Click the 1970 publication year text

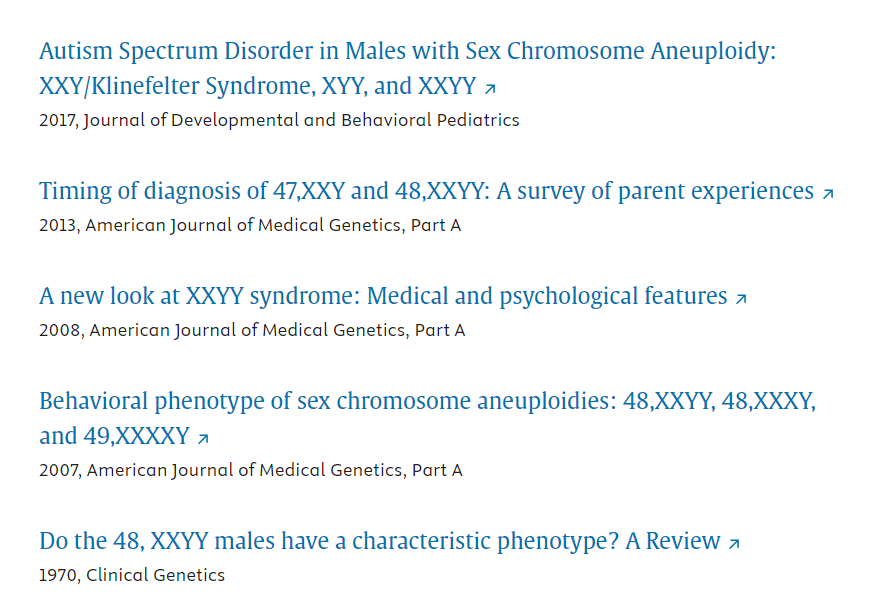pyautogui.click(x=58, y=575)
